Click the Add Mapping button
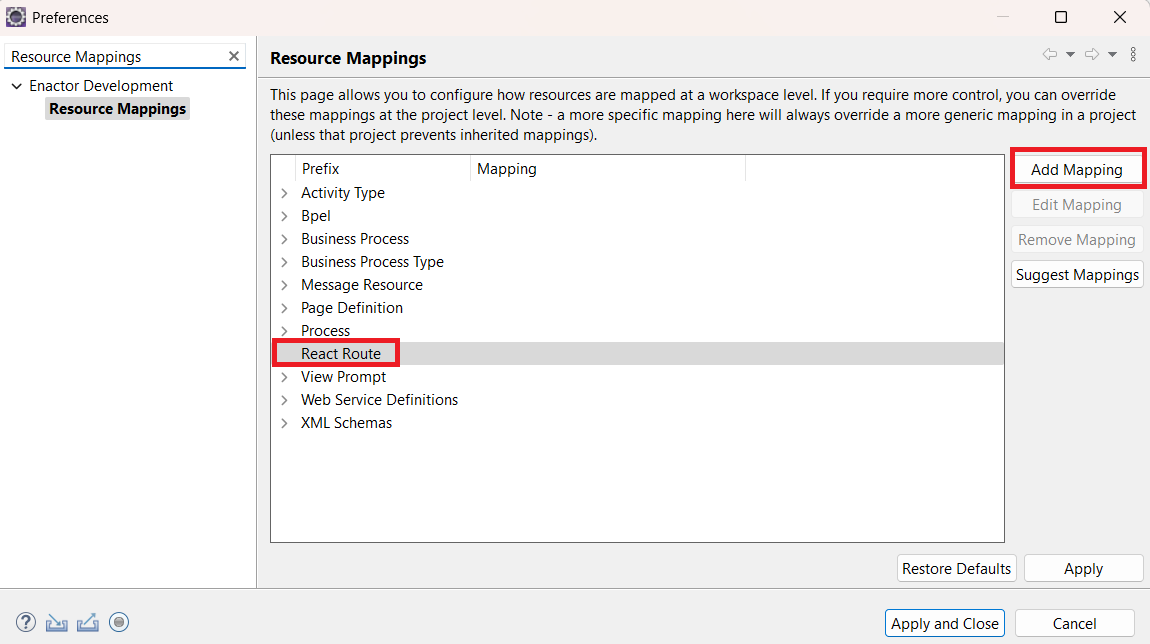Viewport: 1150px width, 644px height. pyautogui.click(x=1077, y=169)
